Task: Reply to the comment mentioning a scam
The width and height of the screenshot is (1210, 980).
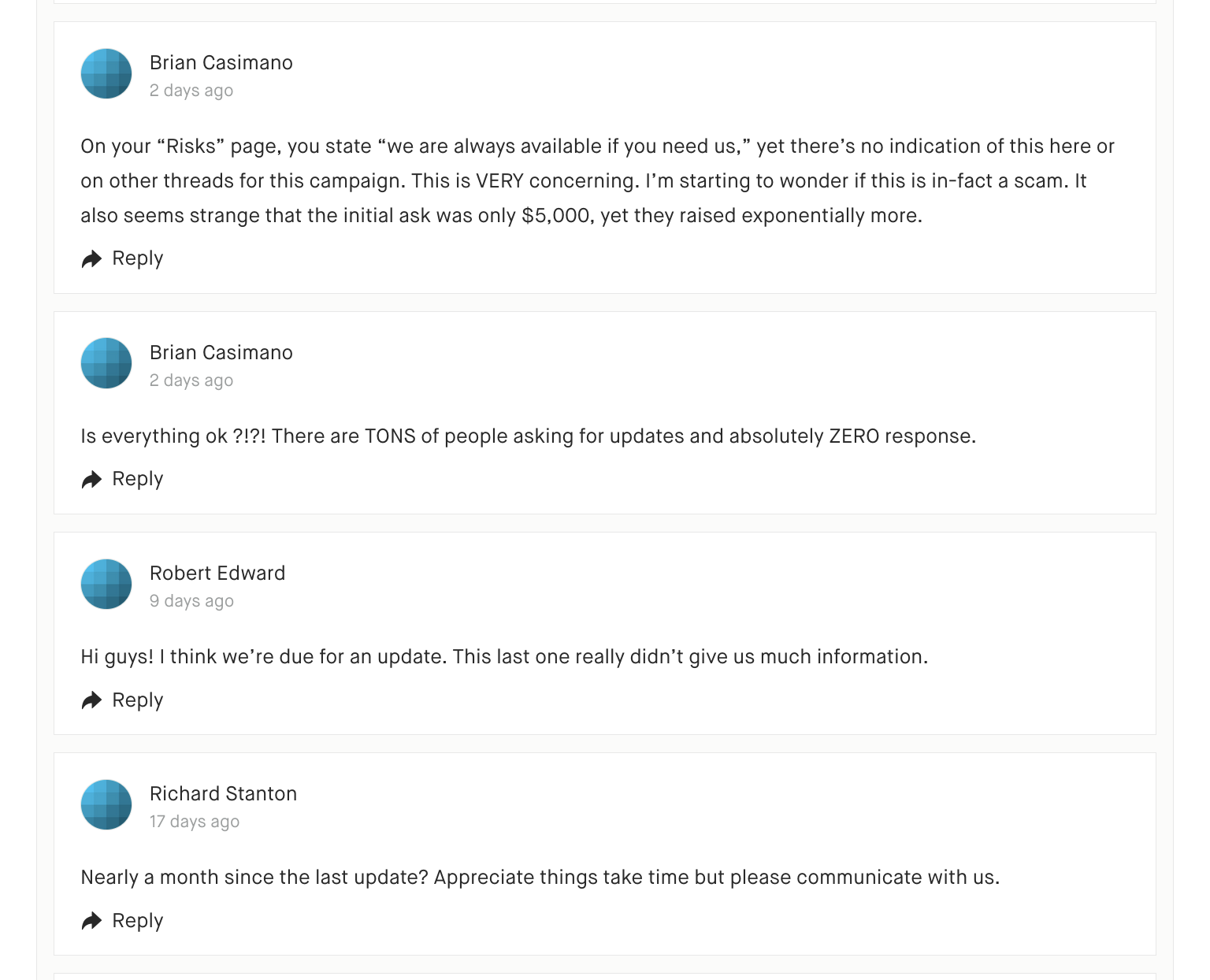Action: tap(138, 258)
